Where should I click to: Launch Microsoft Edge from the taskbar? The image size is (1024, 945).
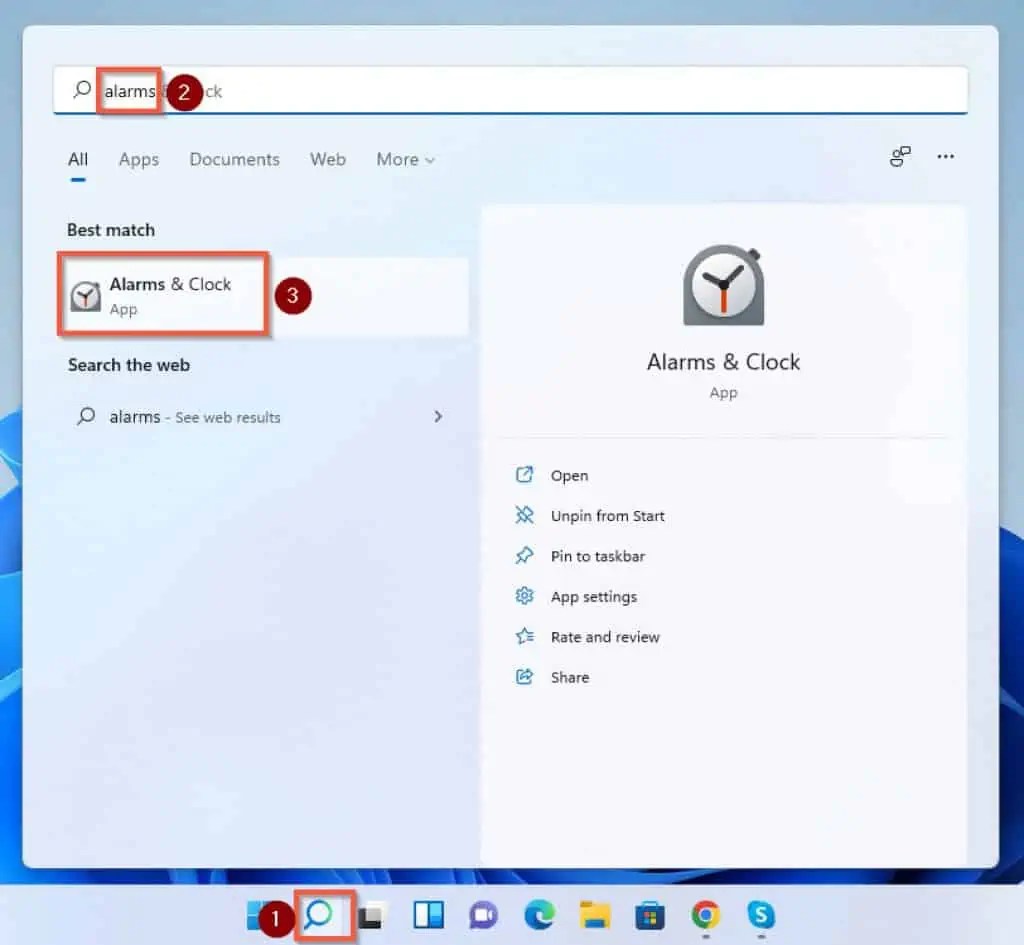click(538, 916)
